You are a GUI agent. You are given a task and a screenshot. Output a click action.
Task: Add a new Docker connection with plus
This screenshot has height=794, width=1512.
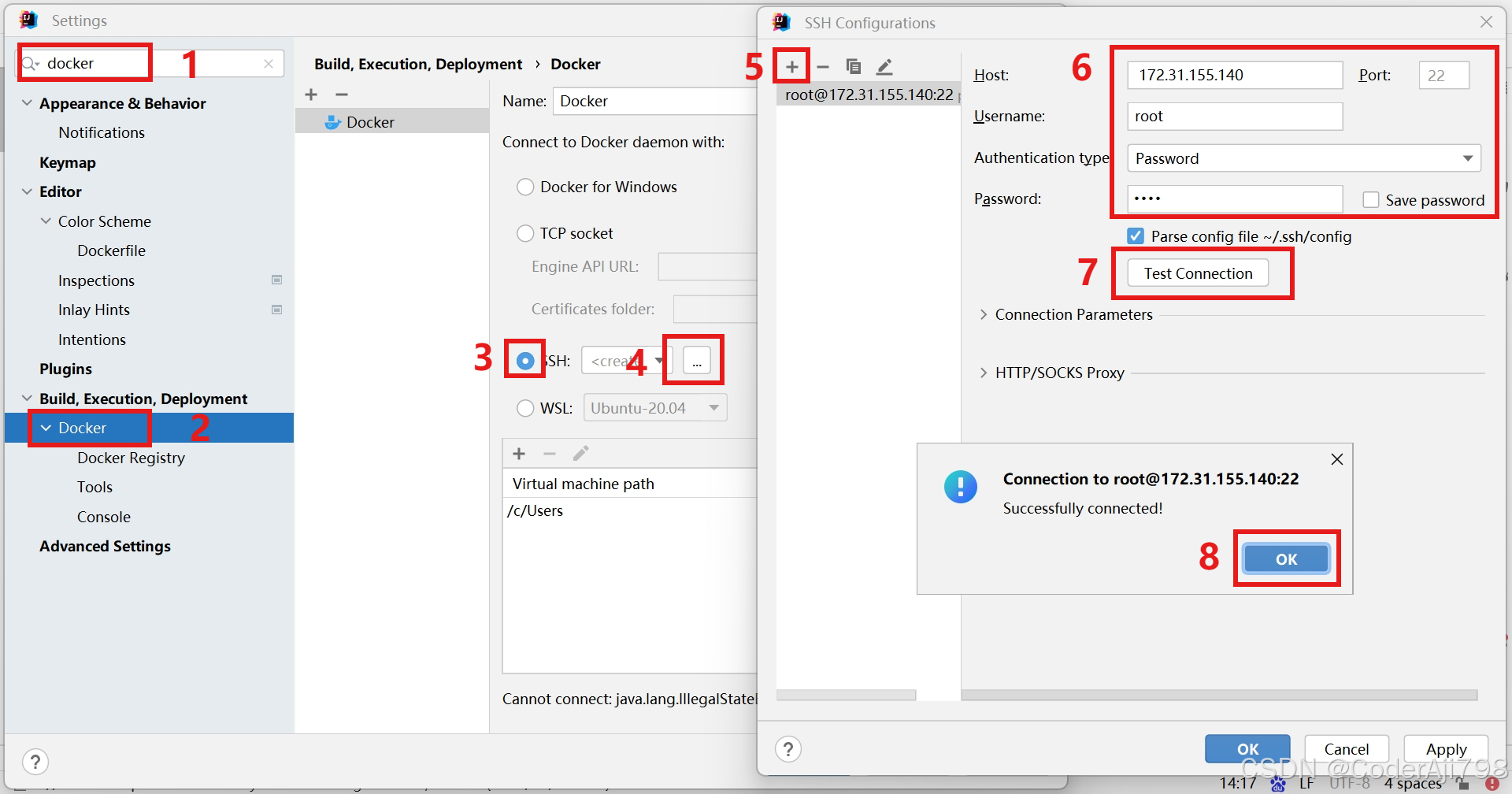point(311,95)
